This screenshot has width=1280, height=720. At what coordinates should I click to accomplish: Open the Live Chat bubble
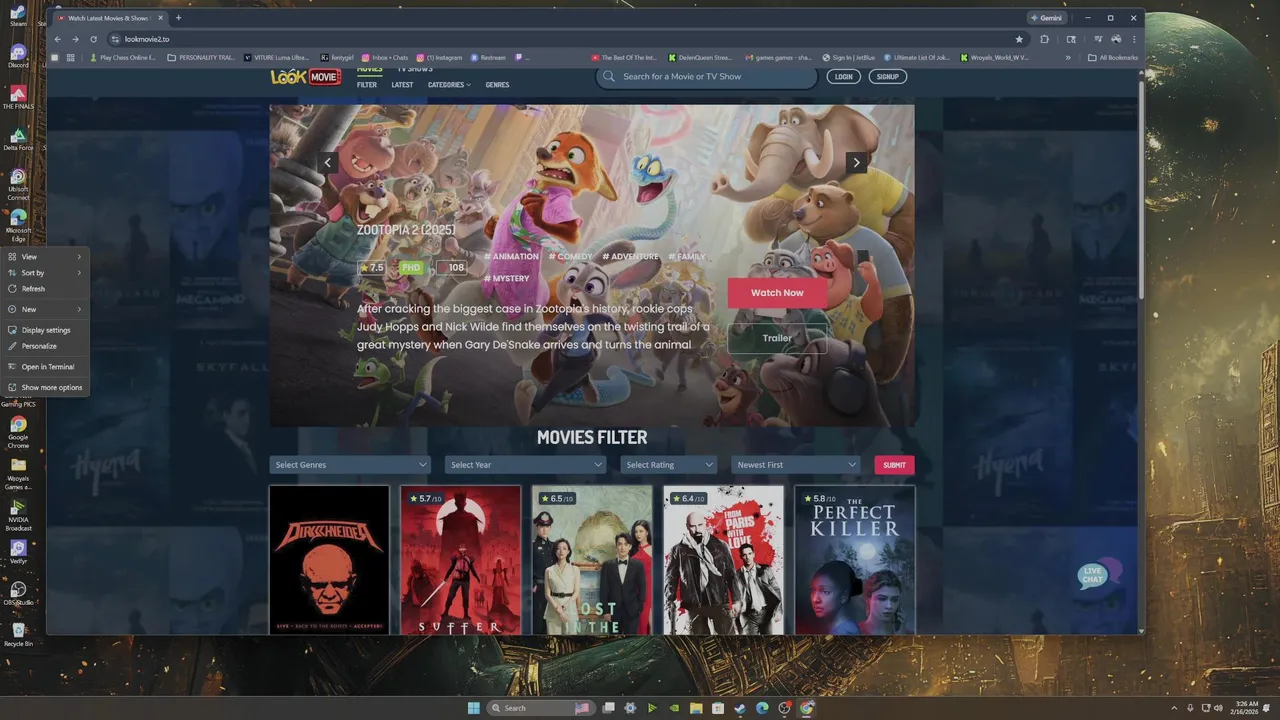tap(1098, 574)
